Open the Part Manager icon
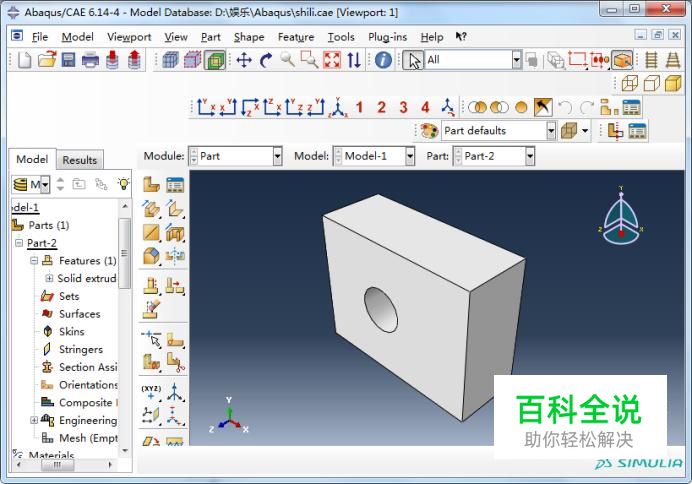This screenshot has height=484, width=692. click(x=175, y=184)
